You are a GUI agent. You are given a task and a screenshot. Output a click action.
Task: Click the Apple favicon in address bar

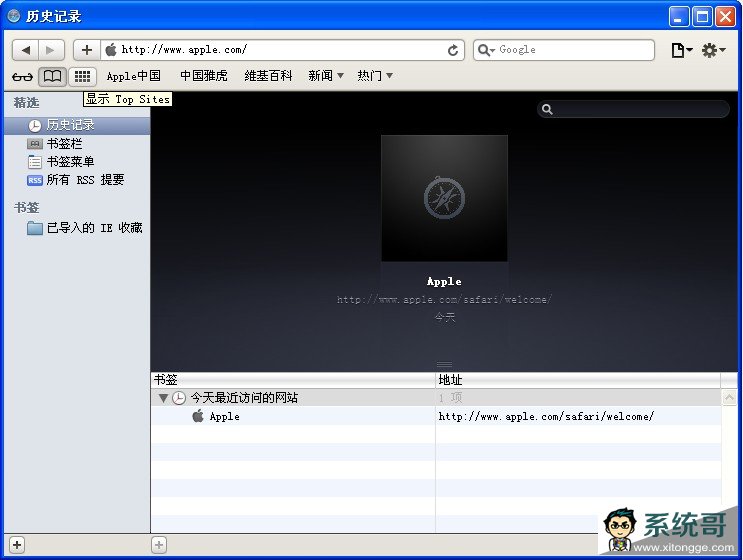(x=110, y=50)
